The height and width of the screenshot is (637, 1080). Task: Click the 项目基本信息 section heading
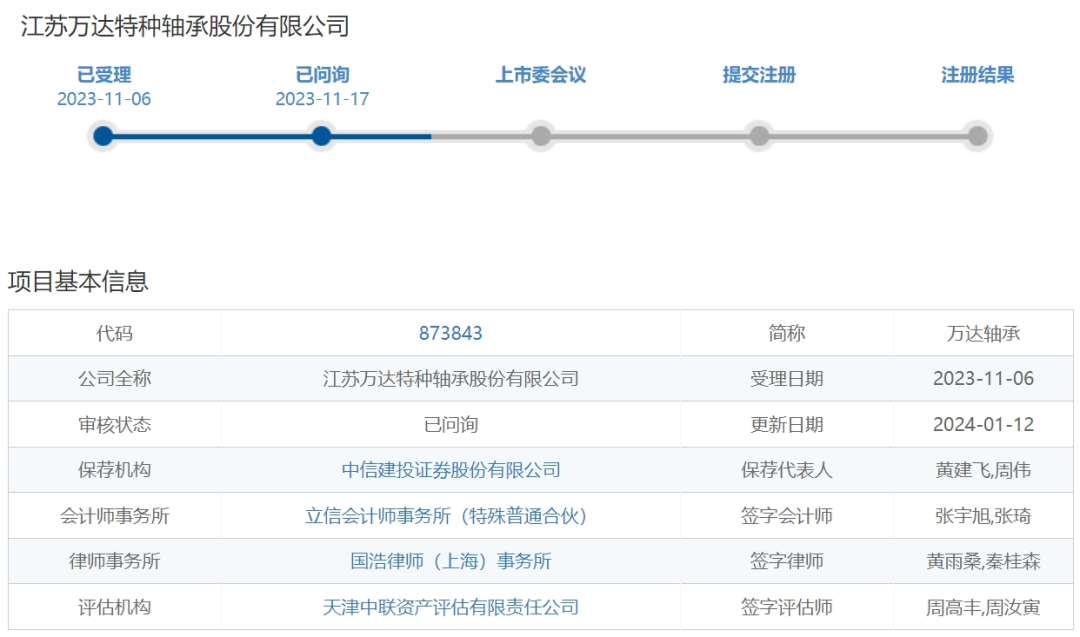pos(78,281)
